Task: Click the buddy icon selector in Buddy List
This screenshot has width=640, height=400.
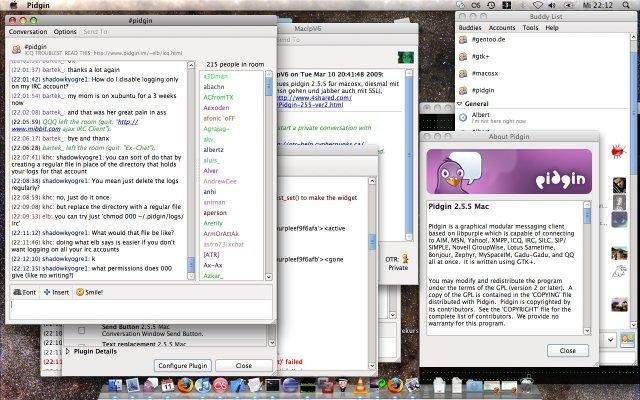Action: pos(627,339)
